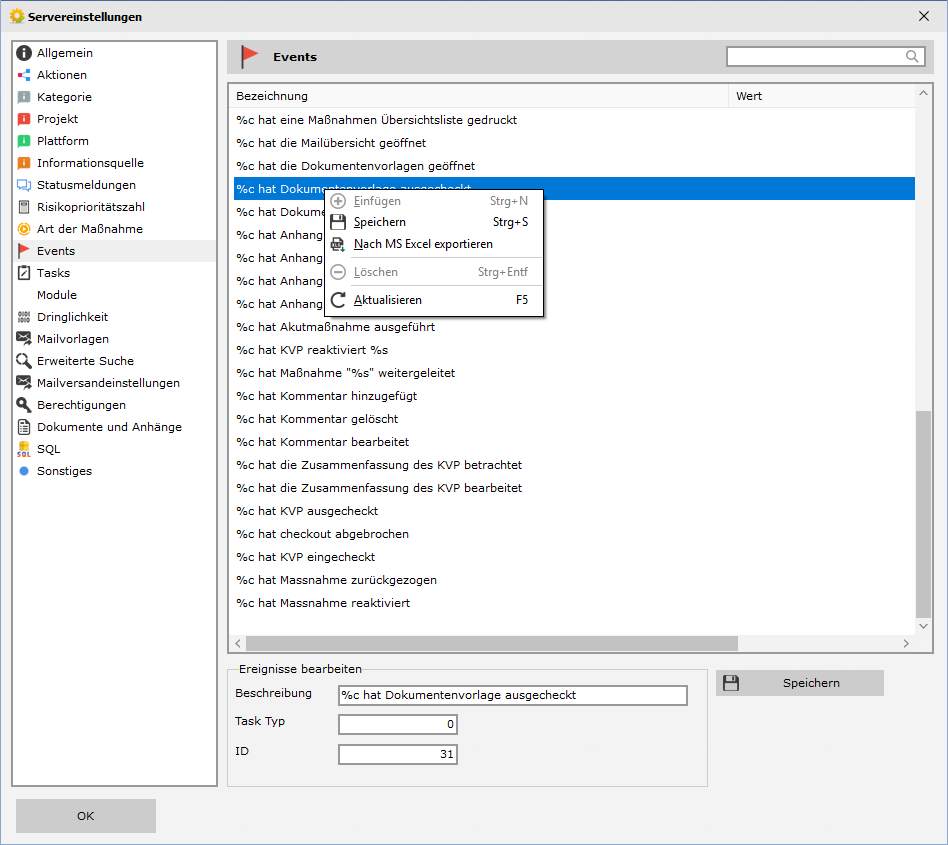Click the vertical scrollbar thumb
Viewport: 948px width, 845px height.
coord(923,514)
